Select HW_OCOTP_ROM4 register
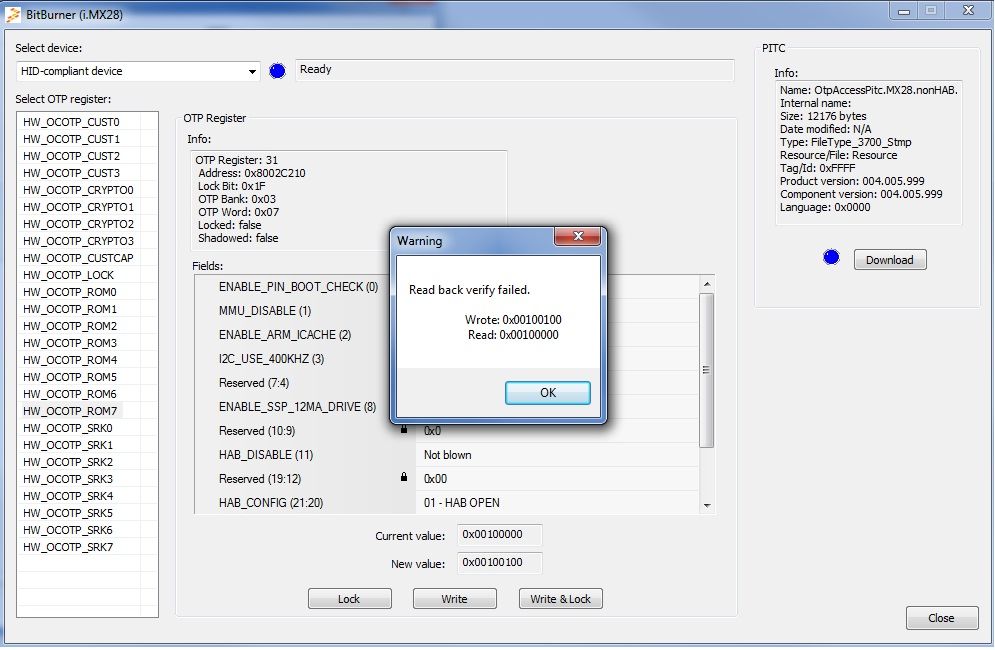 tap(70, 360)
